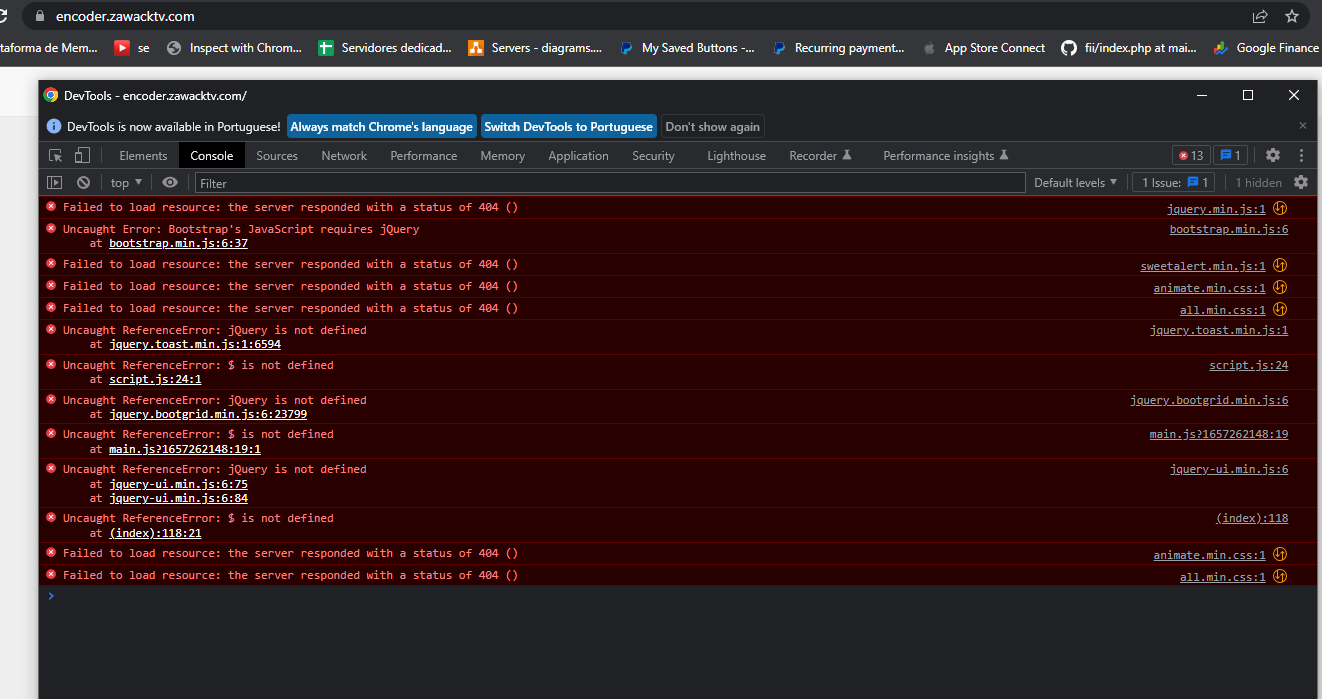Open live expression eye icon
This screenshot has width=1322, height=699.
tap(170, 182)
